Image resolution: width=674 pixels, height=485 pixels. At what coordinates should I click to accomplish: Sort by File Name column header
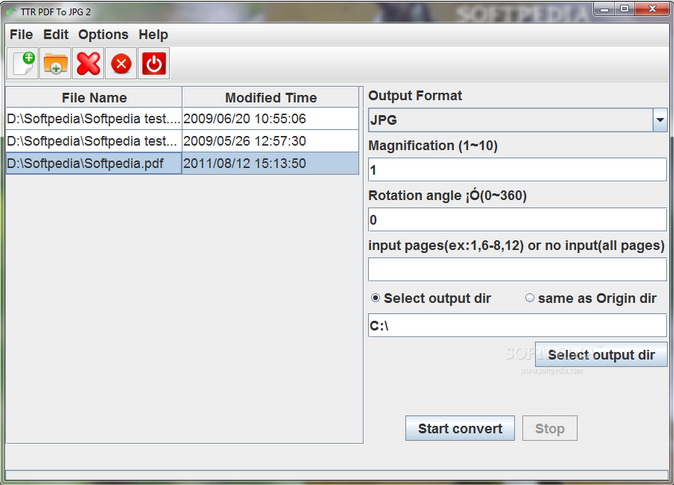pos(94,98)
